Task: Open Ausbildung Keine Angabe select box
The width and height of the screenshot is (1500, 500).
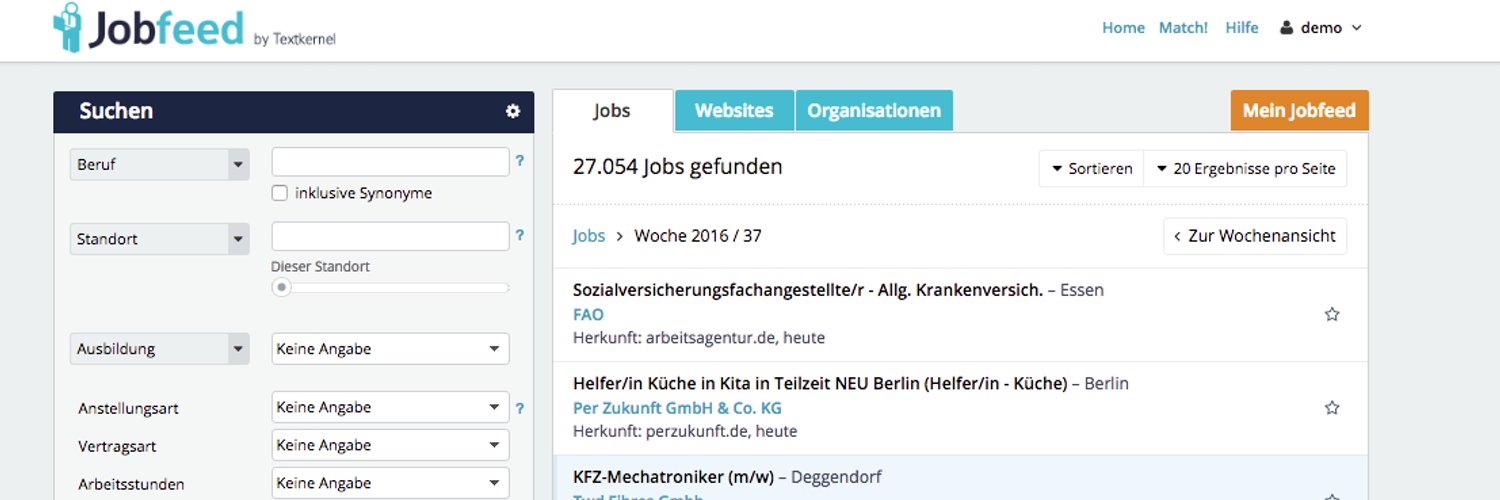Action: pyautogui.click(x=390, y=349)
